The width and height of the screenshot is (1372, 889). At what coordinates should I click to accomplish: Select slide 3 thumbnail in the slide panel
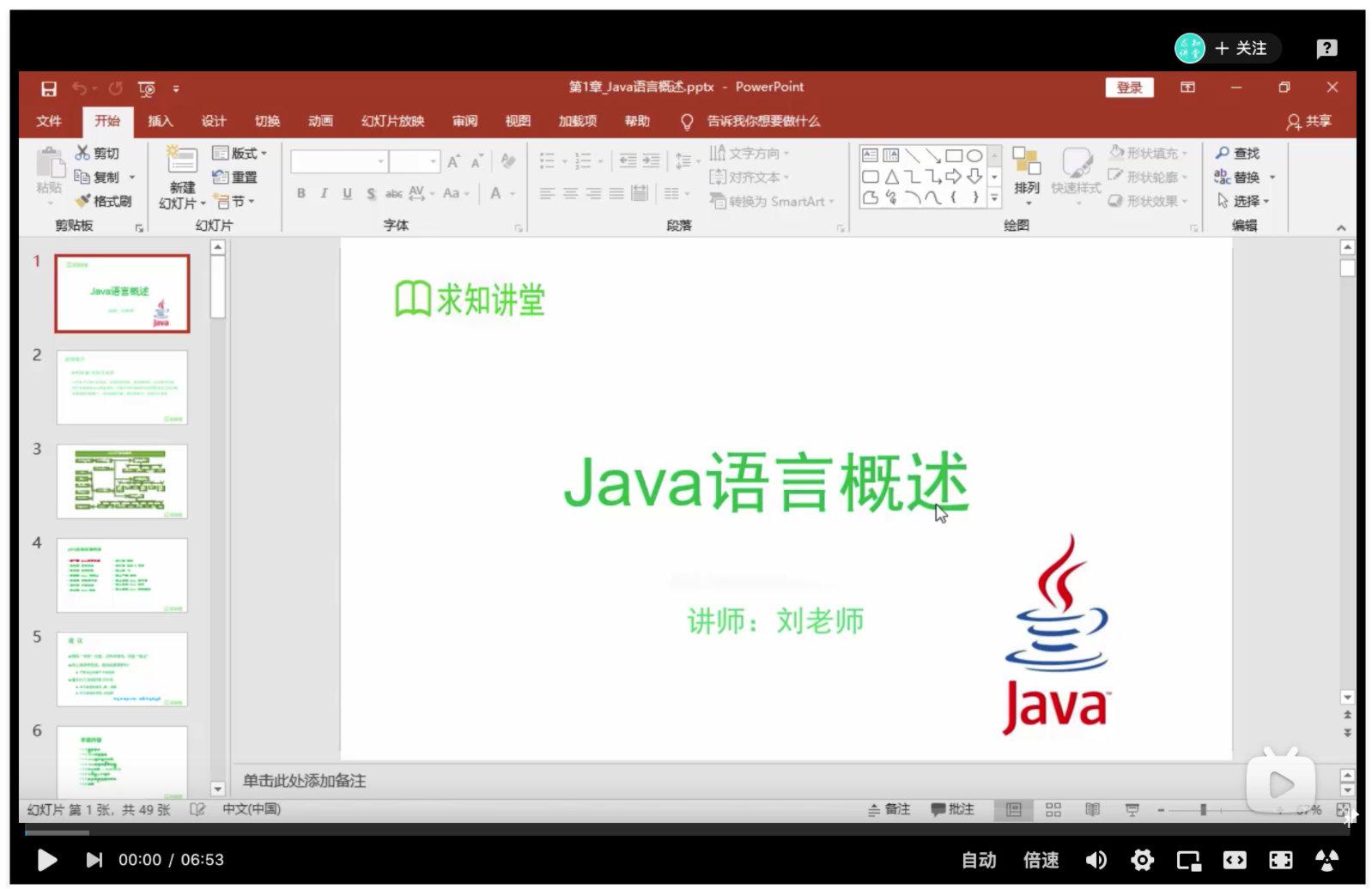coord(122,481)
